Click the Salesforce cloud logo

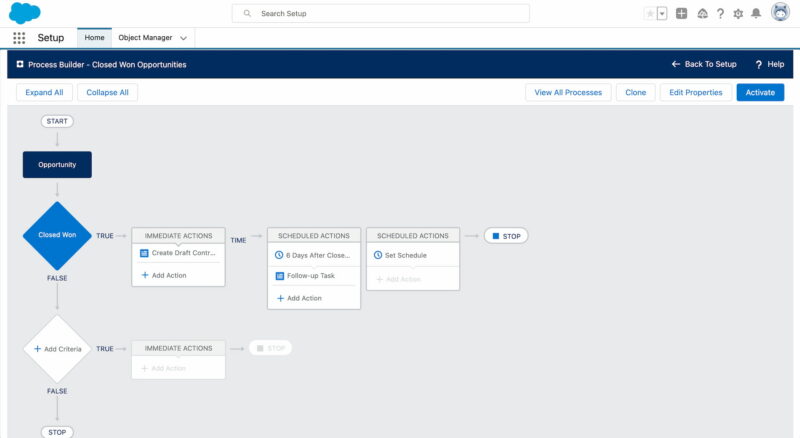point(24,13)
